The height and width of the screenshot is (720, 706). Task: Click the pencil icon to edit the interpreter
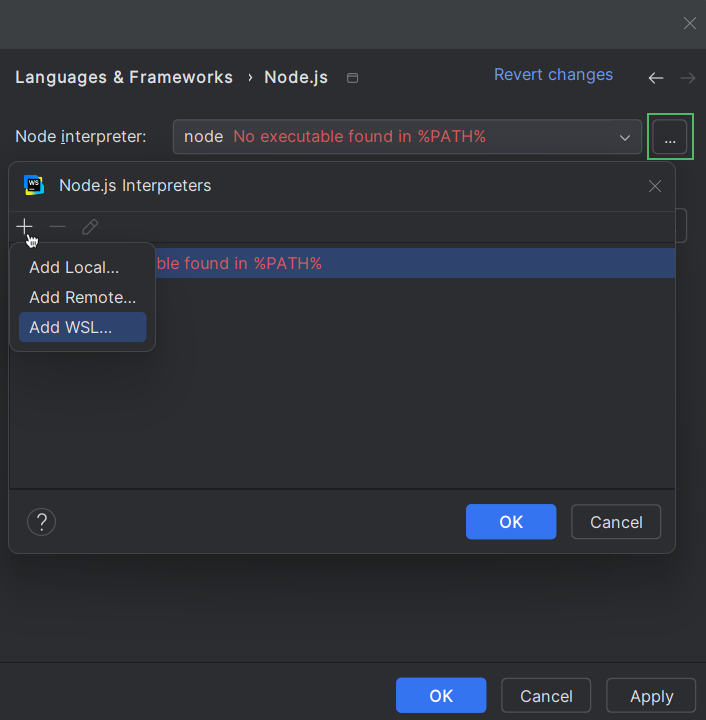pos(90,227)
